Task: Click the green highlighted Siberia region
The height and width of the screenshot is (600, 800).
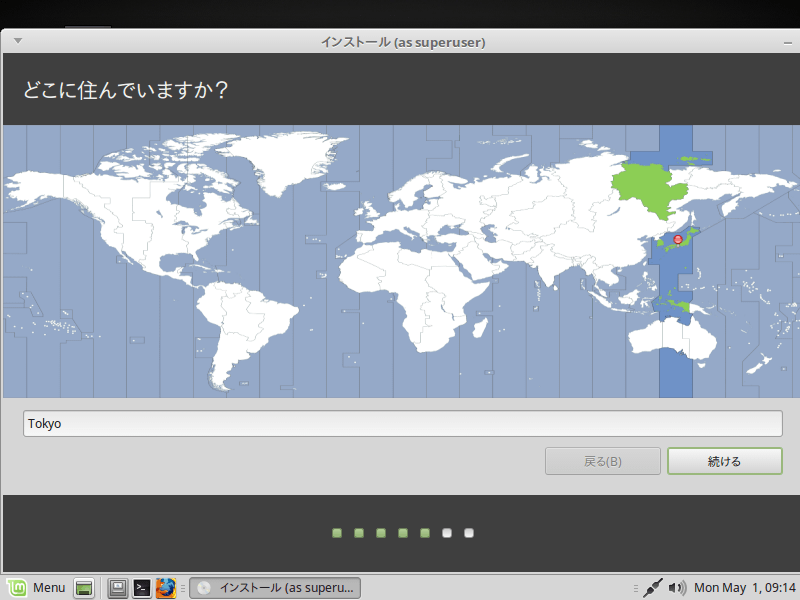Action: (649, 190)
